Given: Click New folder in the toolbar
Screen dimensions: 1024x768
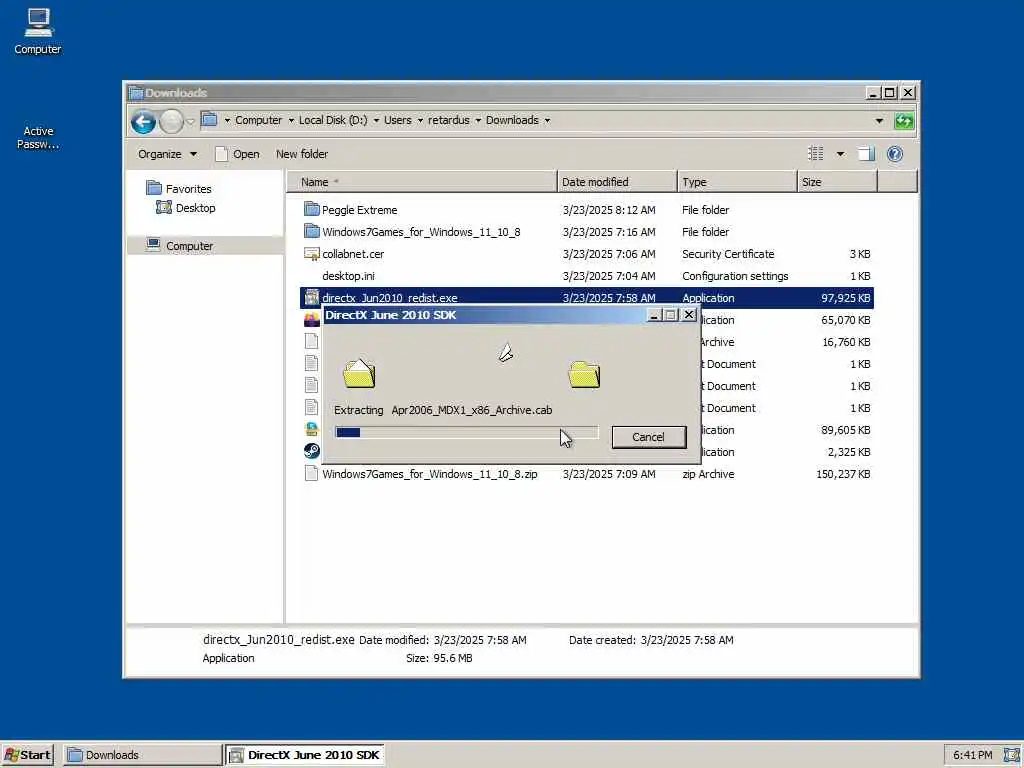Looking at the screenshot, I should (x=302, y=154).
